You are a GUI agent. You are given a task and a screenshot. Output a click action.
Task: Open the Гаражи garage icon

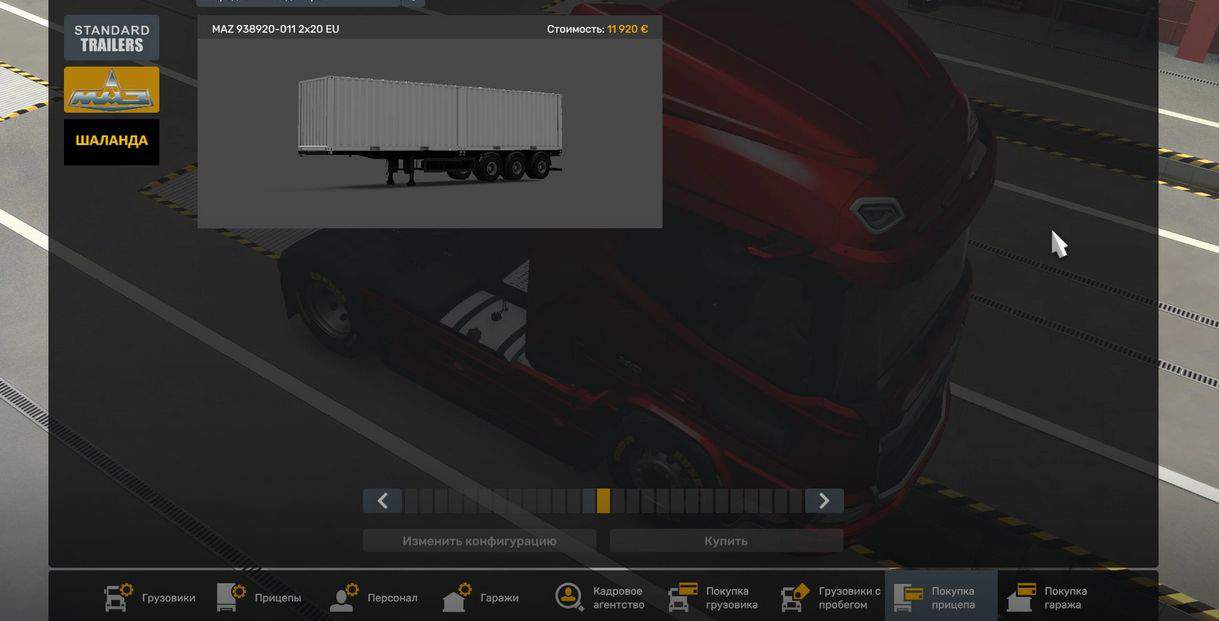click(457, 597)
